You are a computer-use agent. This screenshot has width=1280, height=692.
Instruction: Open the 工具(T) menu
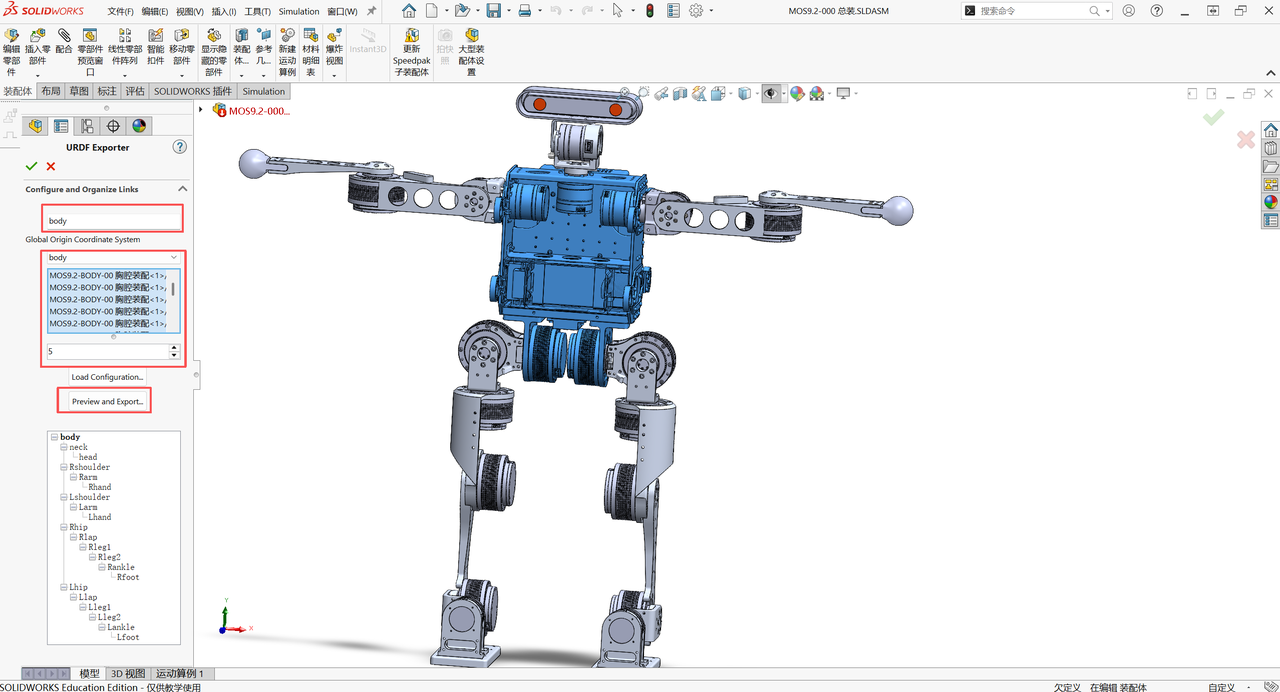pyautogui.click(x=257, y=11)
